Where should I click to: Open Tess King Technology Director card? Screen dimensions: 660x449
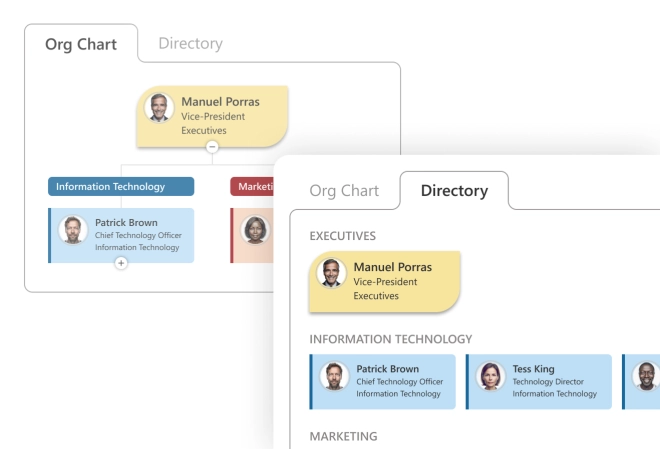(x=538, y=382)
